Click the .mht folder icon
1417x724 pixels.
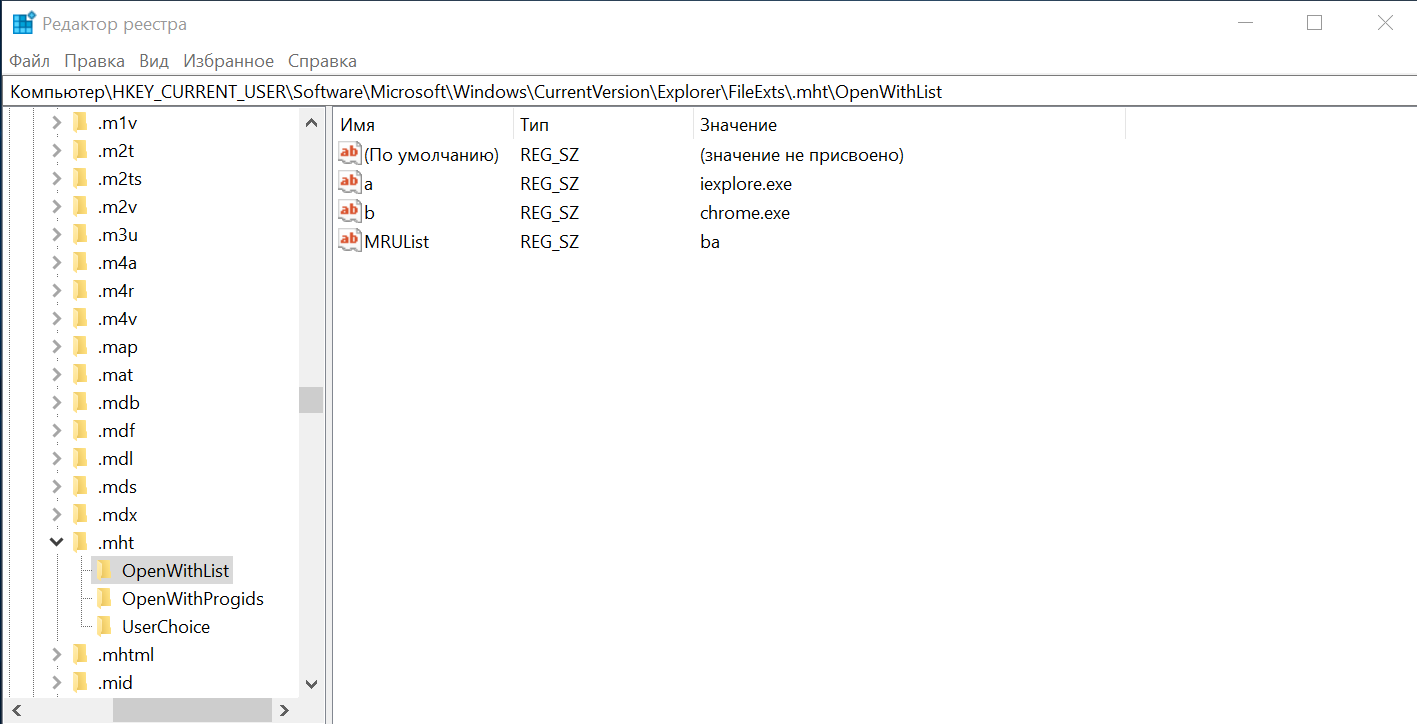pos(81,543)
